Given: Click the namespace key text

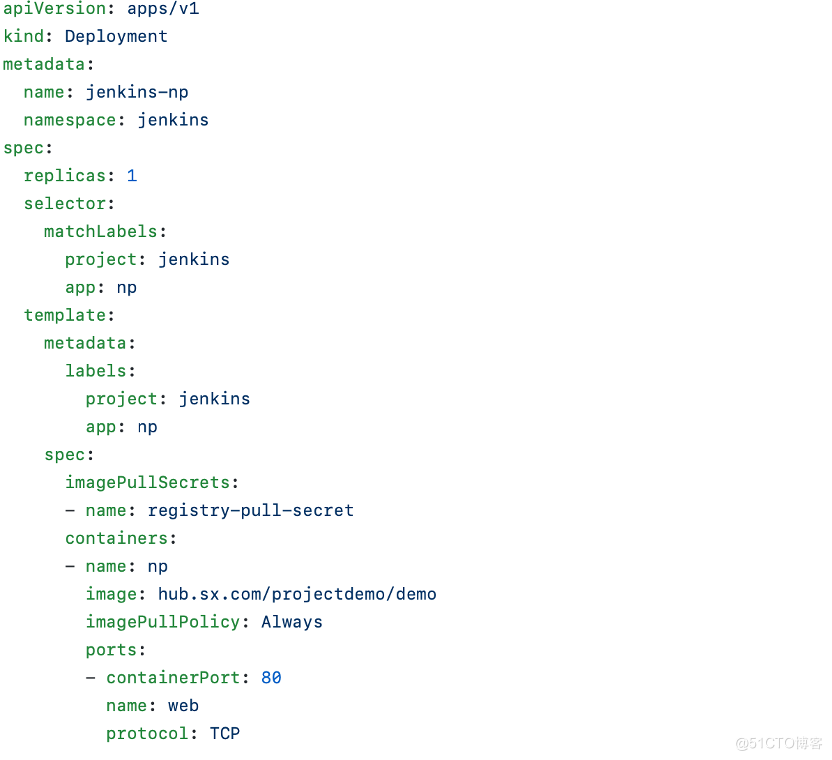Looking at the screenshot, I should tap(70, 120).
